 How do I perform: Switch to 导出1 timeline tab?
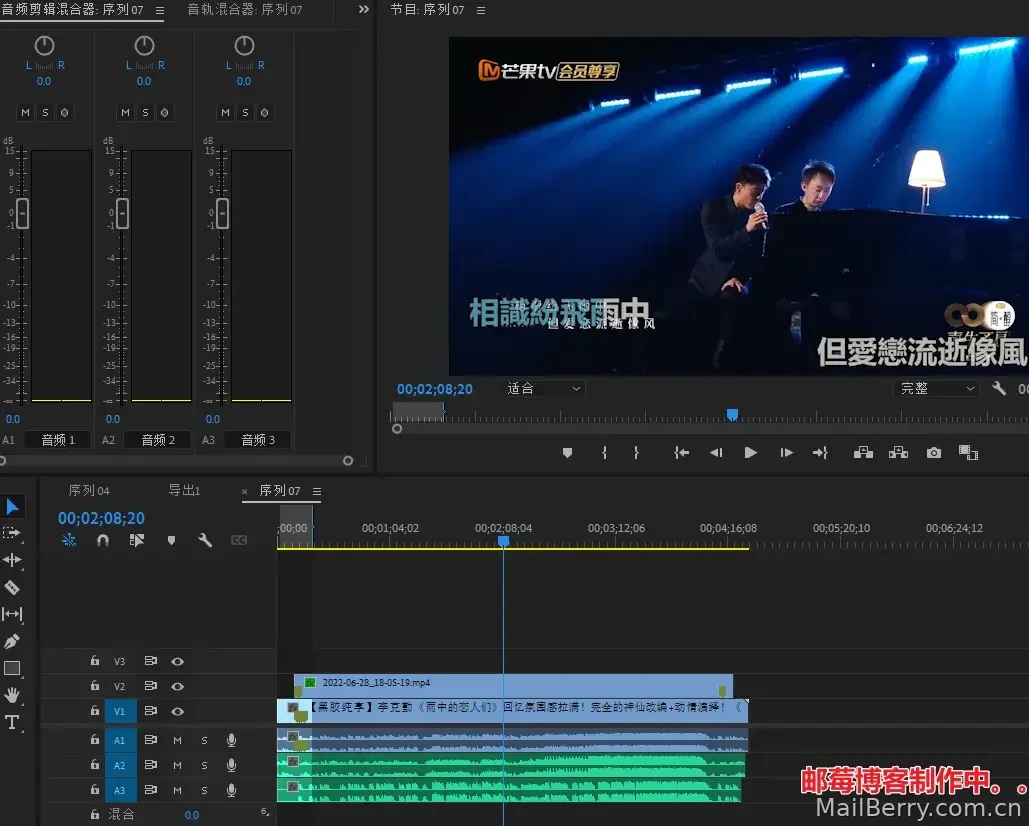point(184,489)
